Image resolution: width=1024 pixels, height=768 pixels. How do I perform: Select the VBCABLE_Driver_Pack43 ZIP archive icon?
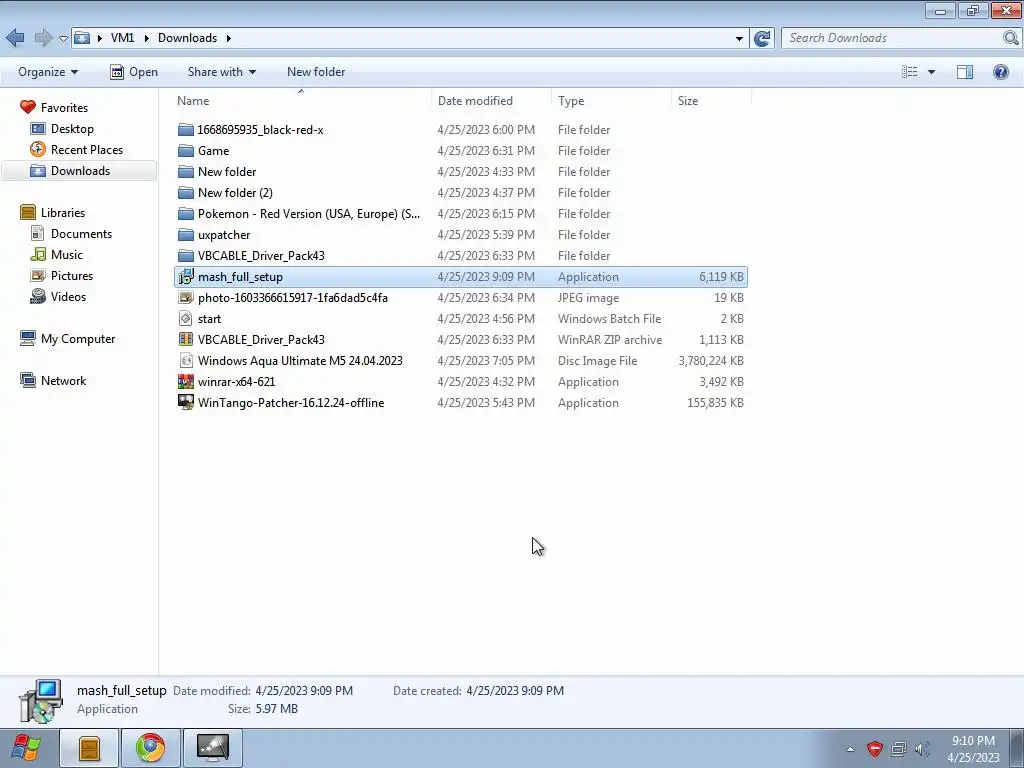[x=186, y=340]
